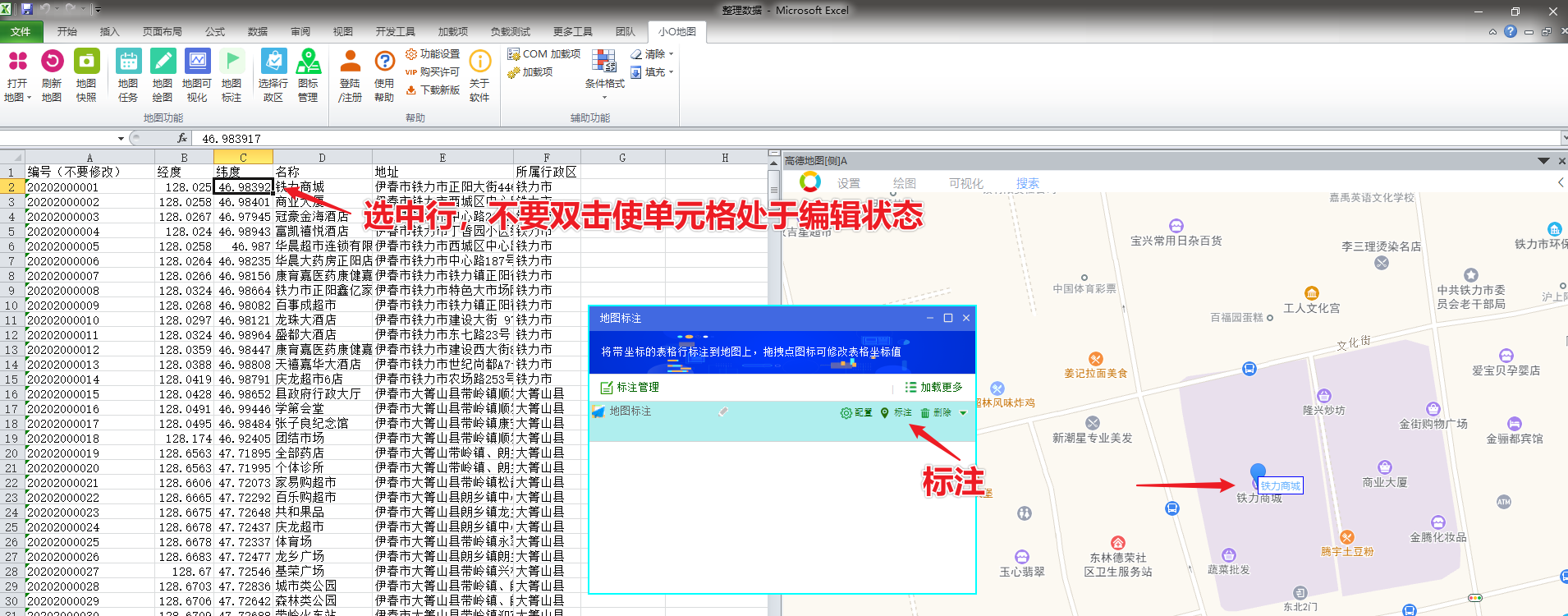Switch to the 开发工具 ribbon tab
The width and height of the screenshot is (1568, 616).
[x=396, y=31]
